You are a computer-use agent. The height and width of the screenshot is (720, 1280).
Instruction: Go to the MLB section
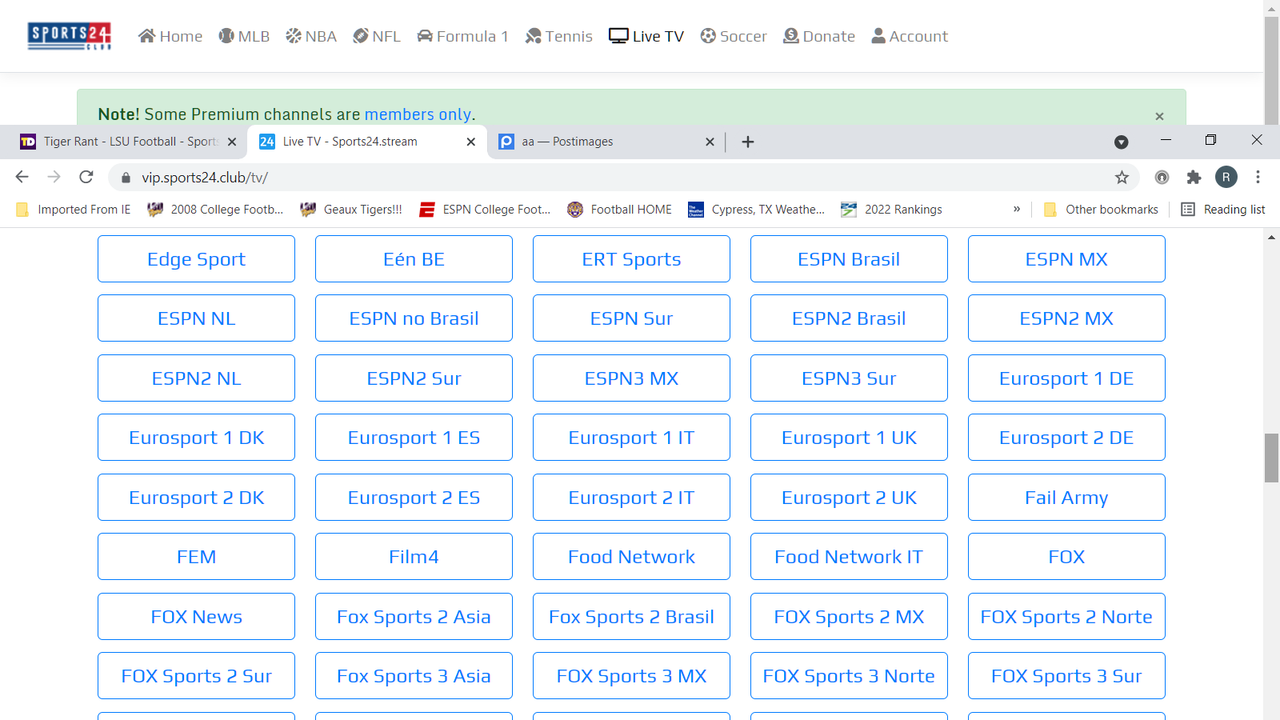click(244, 36)
